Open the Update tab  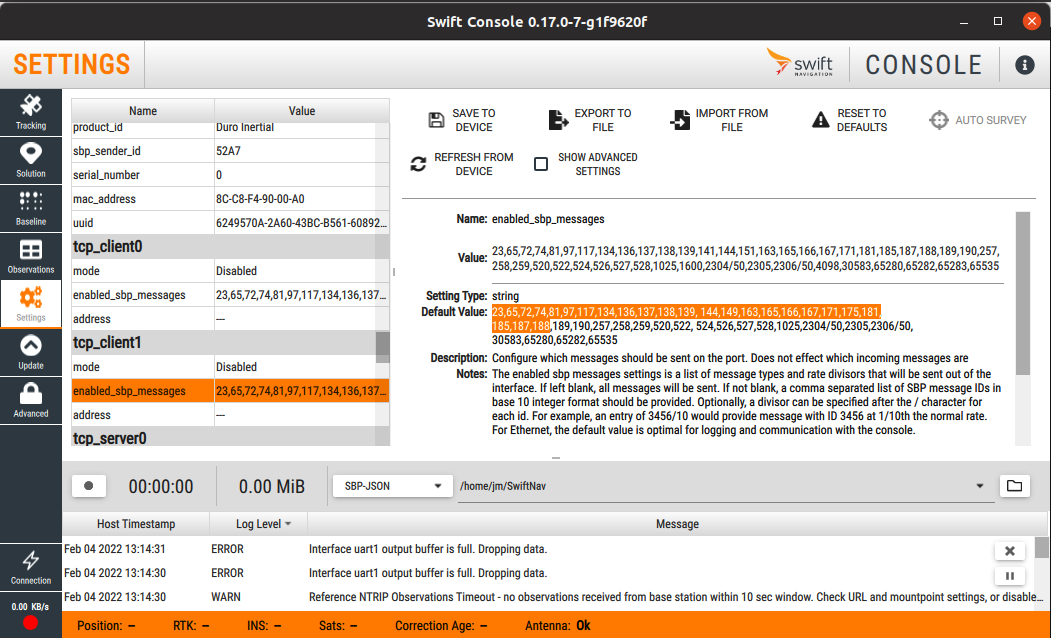(x=31, y=353)
